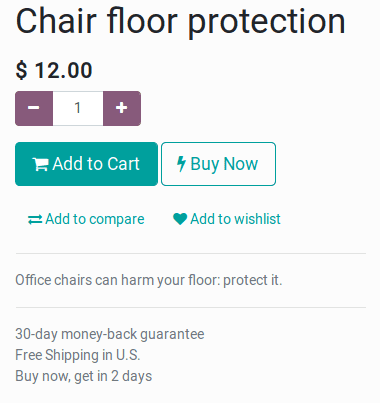Viewport: 380px width, 403px height.
Task: Select the Add to wishlist link
Action: point(227,219)
